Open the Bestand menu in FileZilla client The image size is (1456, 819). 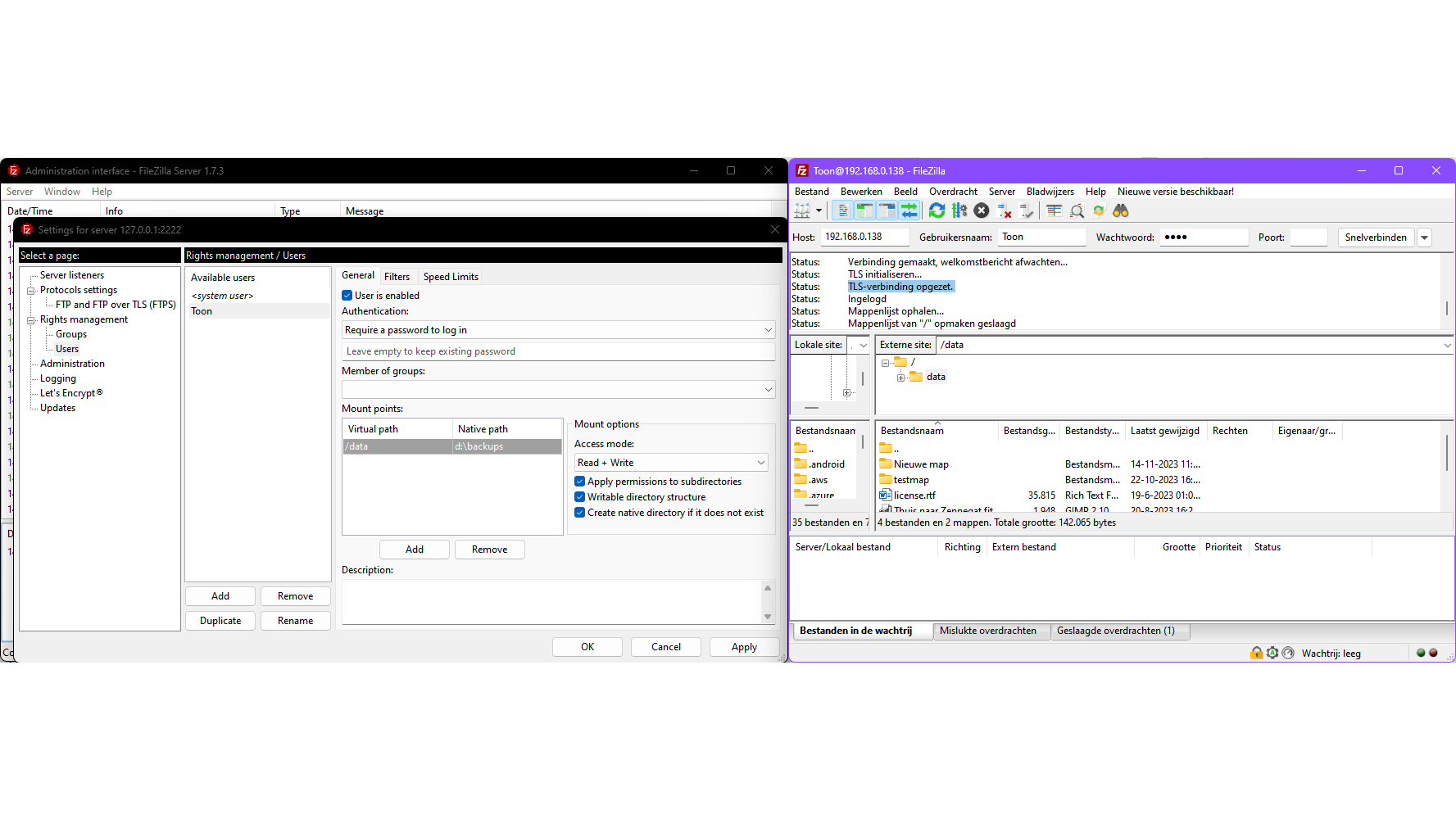(812, 192)
